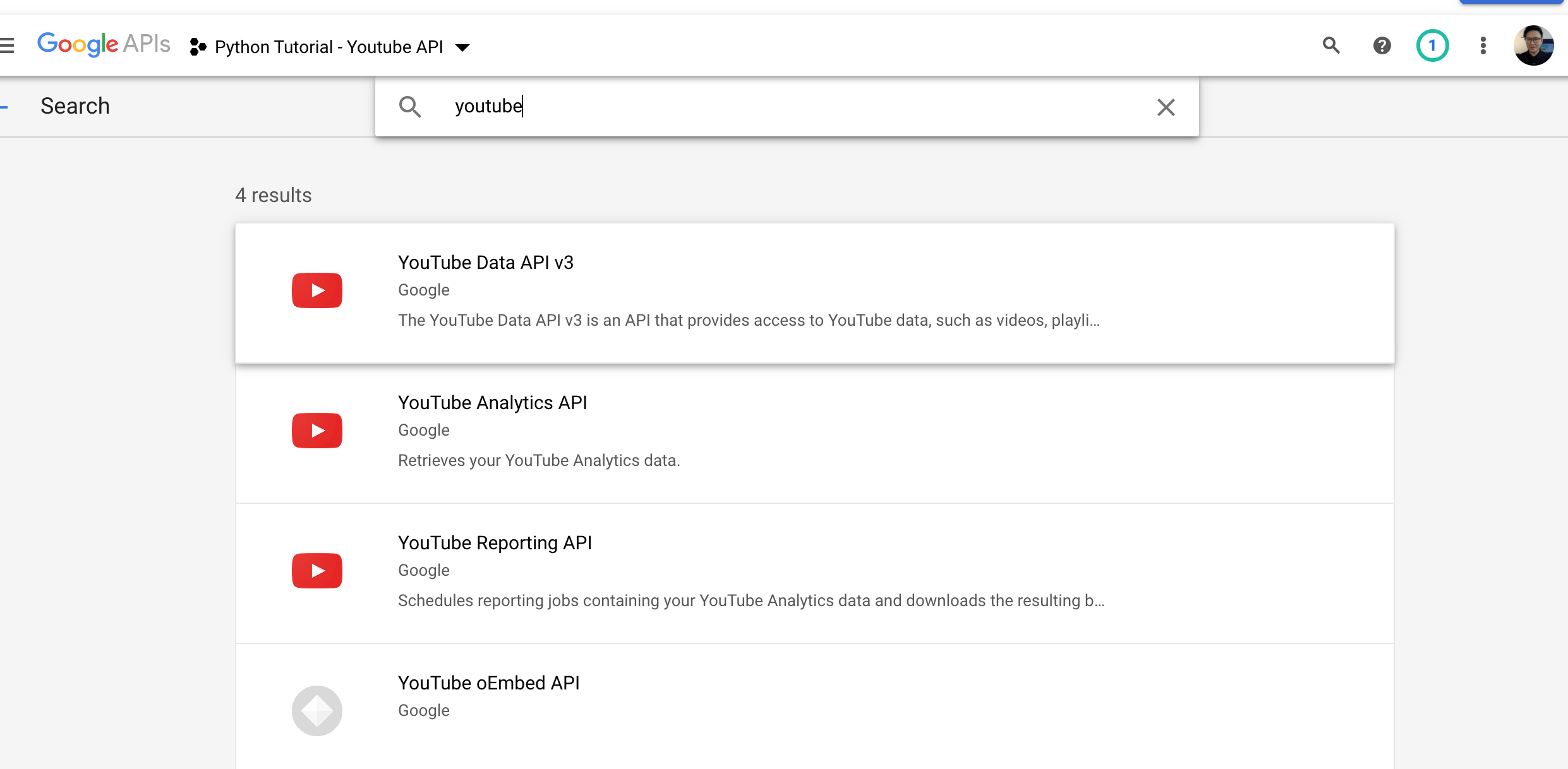The width and height of the screenshot is (1568, 769).
Task: Expand the project selector dropdown arrow
Action: [462, 47]
